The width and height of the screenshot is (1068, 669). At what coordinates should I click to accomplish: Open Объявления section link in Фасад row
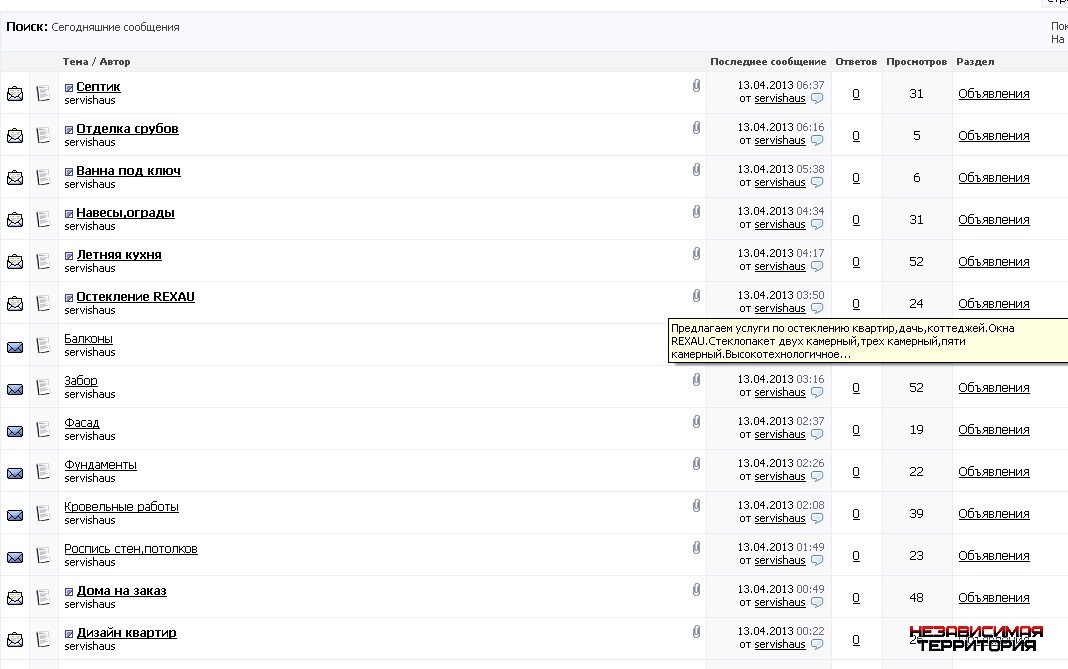993,430
